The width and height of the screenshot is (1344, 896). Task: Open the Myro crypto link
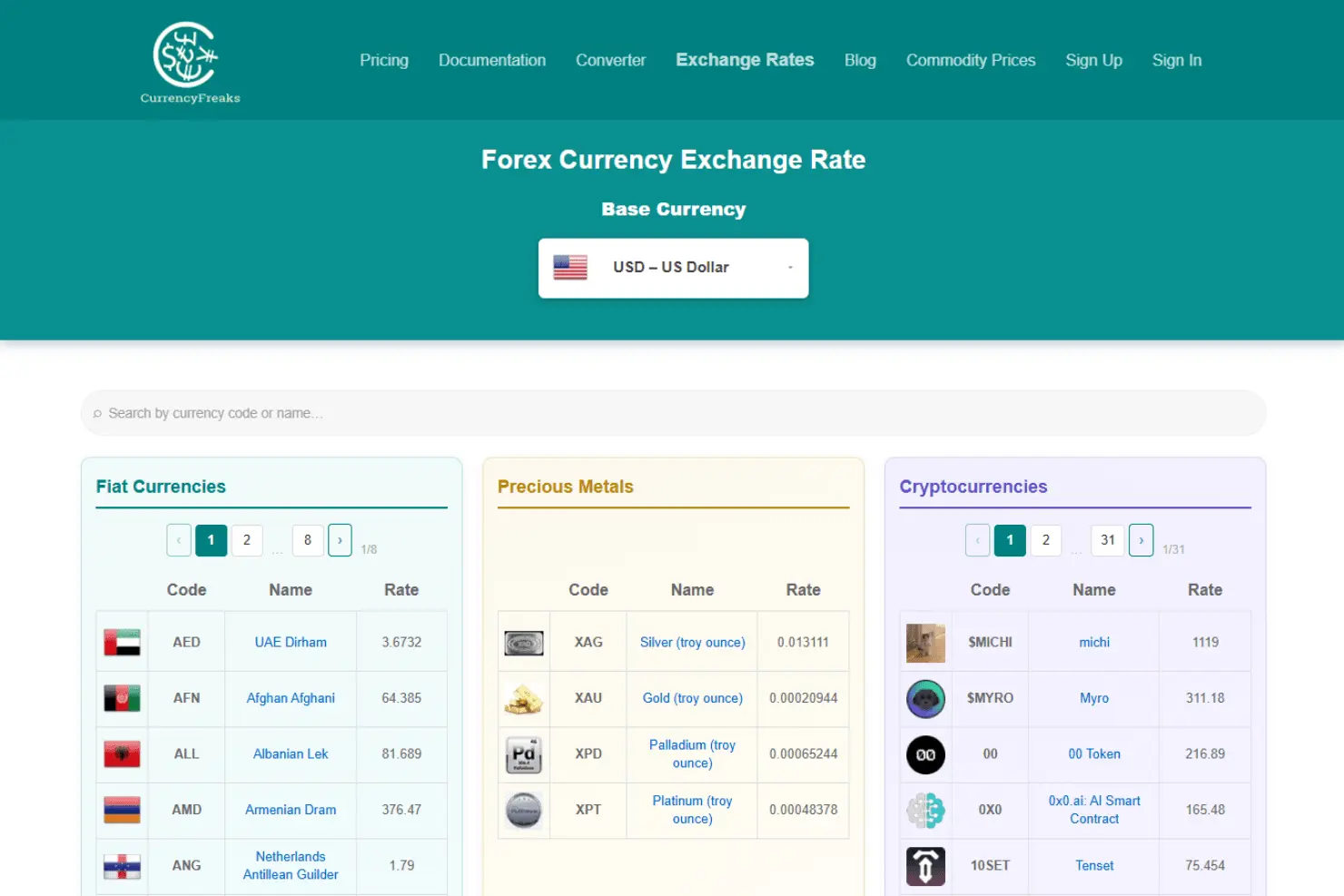coord(1094,698)
